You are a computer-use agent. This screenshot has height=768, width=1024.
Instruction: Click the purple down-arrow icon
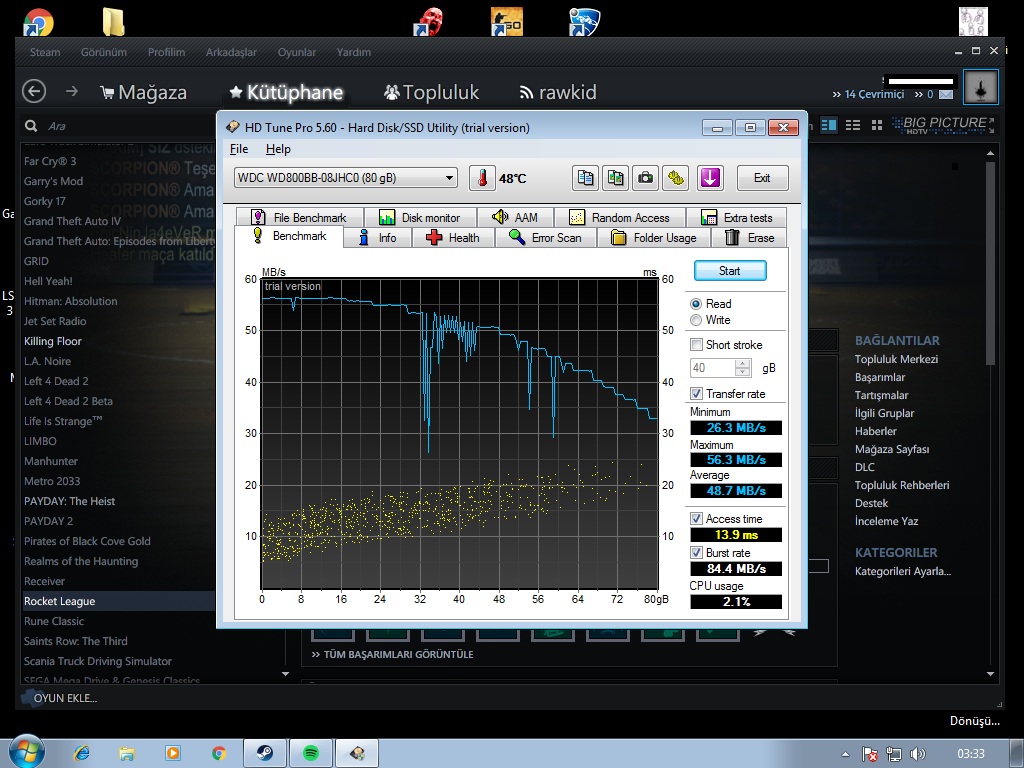710,178
